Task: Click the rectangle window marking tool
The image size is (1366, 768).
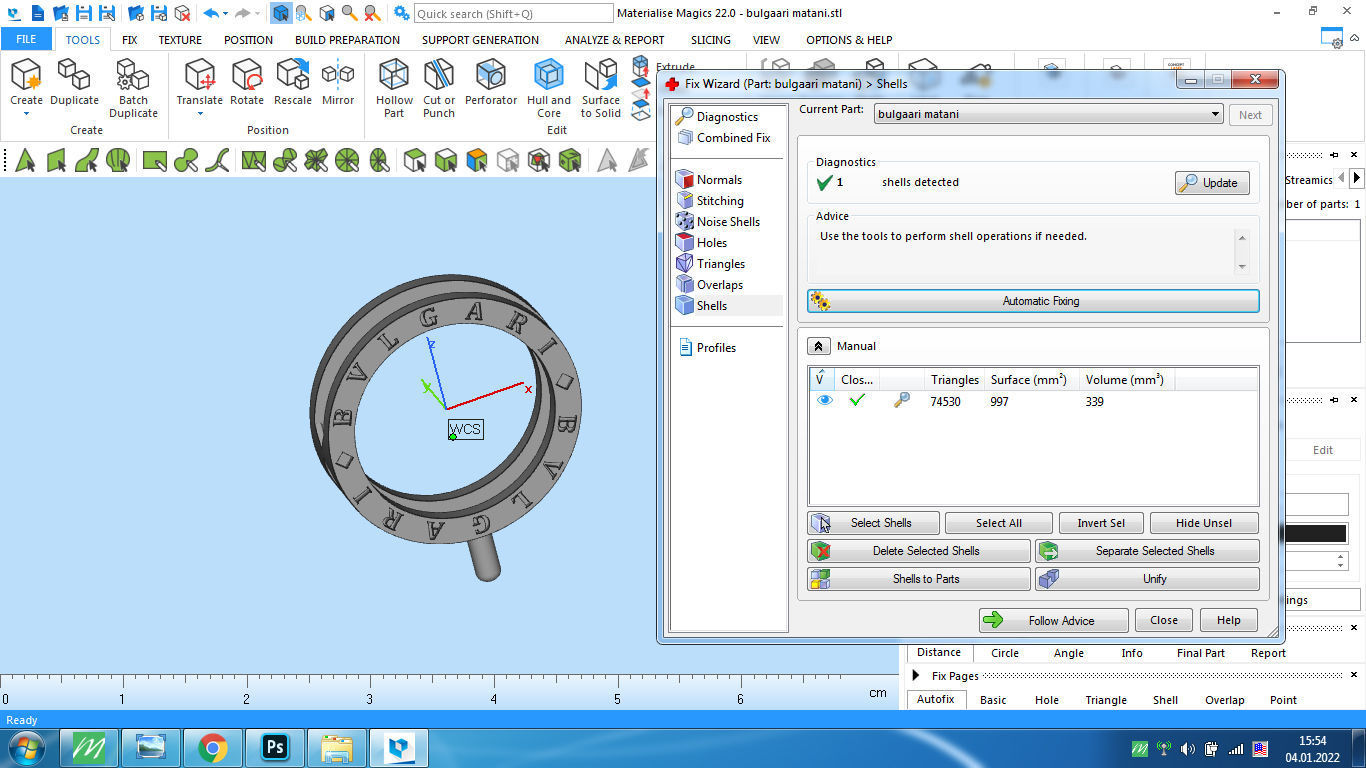Action: click(154, 160)
